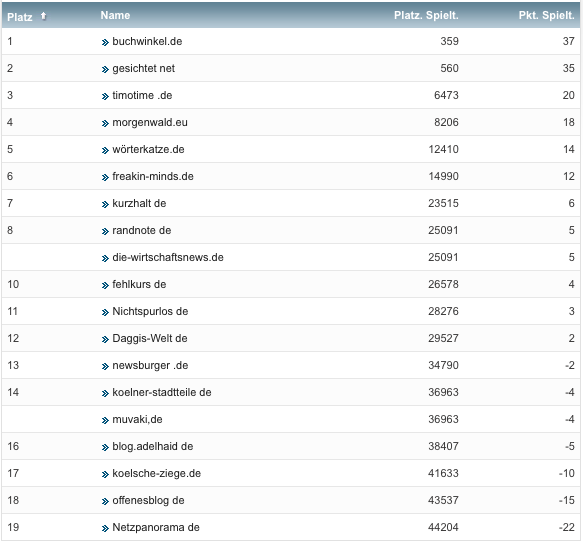Click the value 41633
This screenshot has height=544, width=583.
click(443, 473)
